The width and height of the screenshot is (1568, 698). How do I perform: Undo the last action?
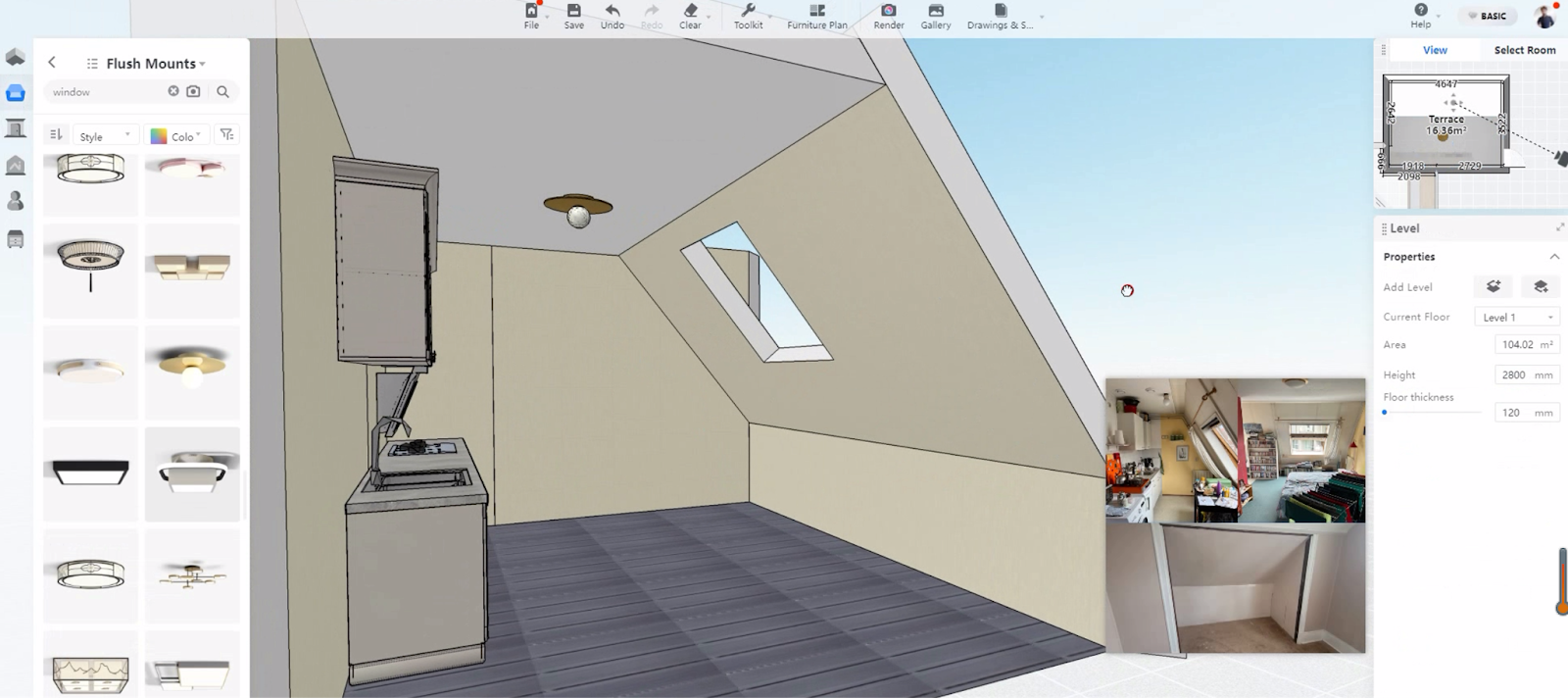[x=612, y=16]
